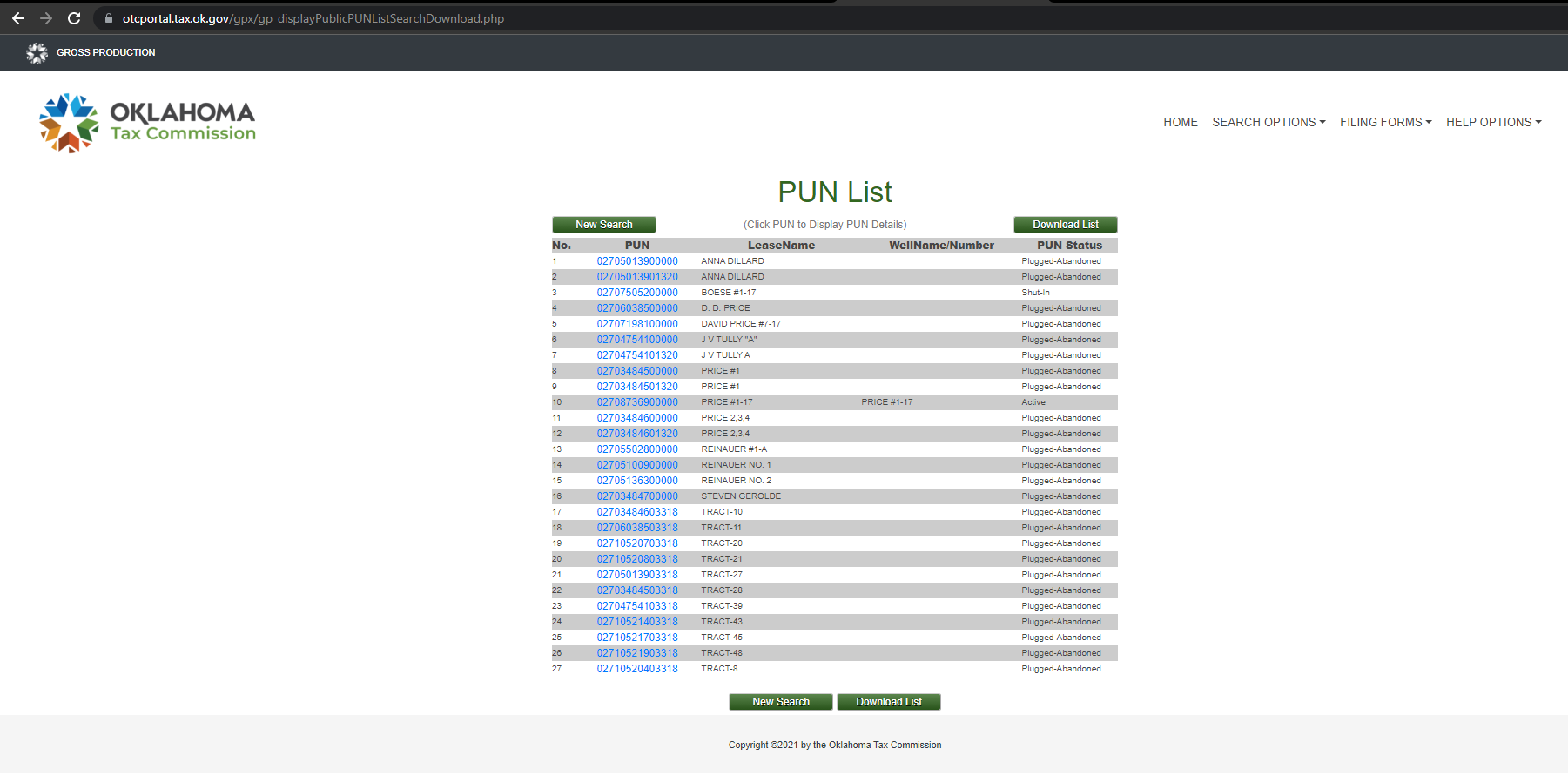
Task: Click the padlock site security icon
Action: (109, 18)
